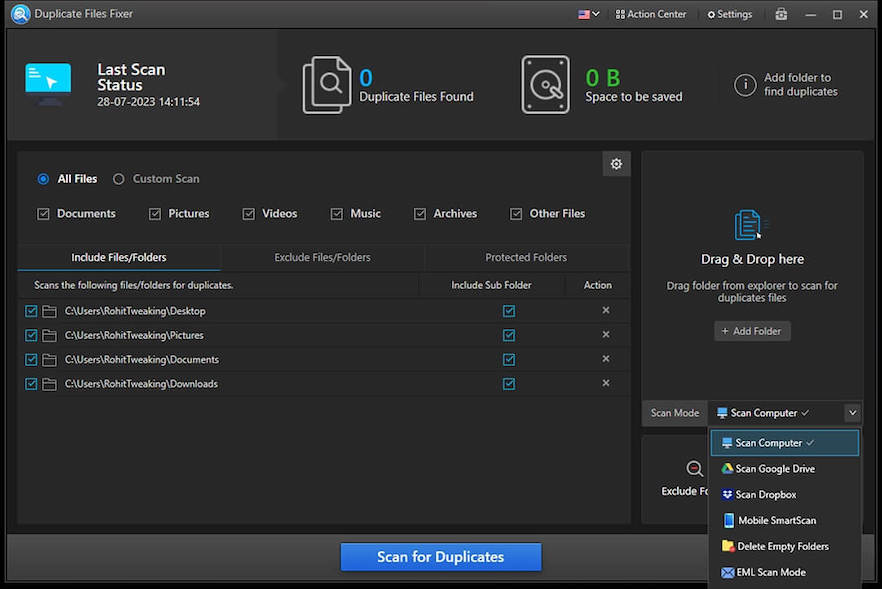Uncheck the Desktop folder row checkbox

coord(31,311)
